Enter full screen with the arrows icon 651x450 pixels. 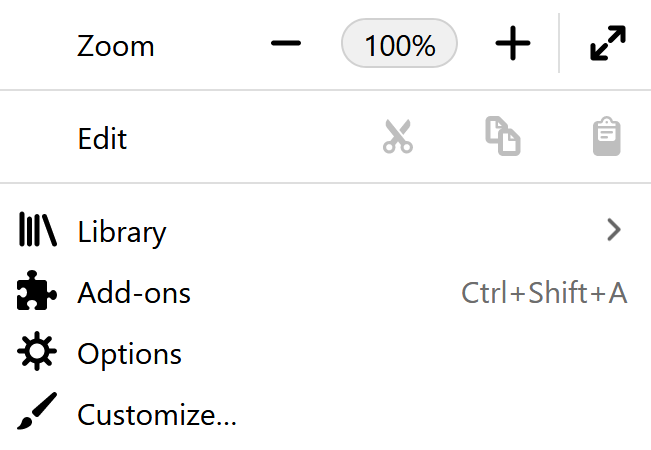tap(607, 45)
